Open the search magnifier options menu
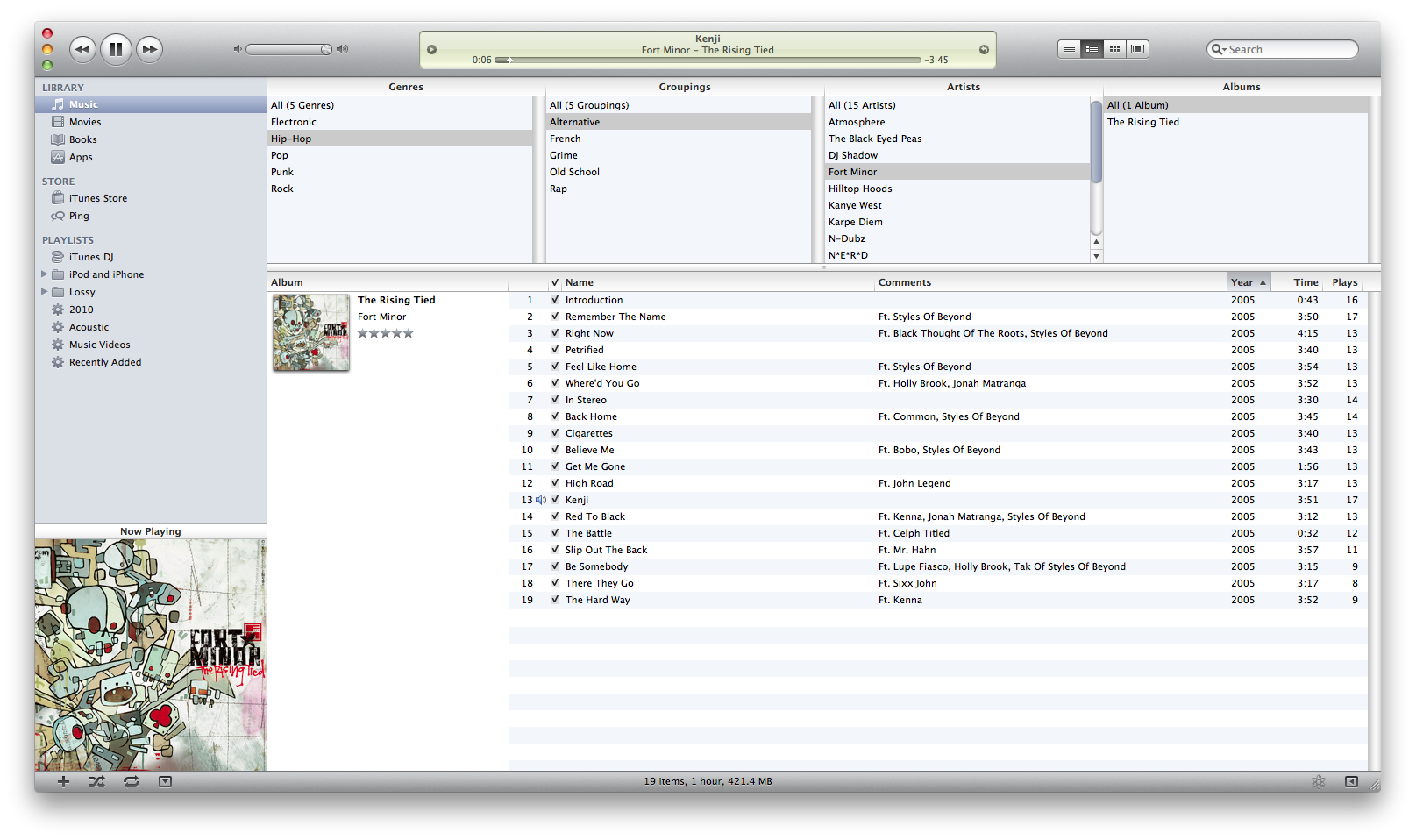This screenshot has width=1416, height=840. (x=1218, y=49)
